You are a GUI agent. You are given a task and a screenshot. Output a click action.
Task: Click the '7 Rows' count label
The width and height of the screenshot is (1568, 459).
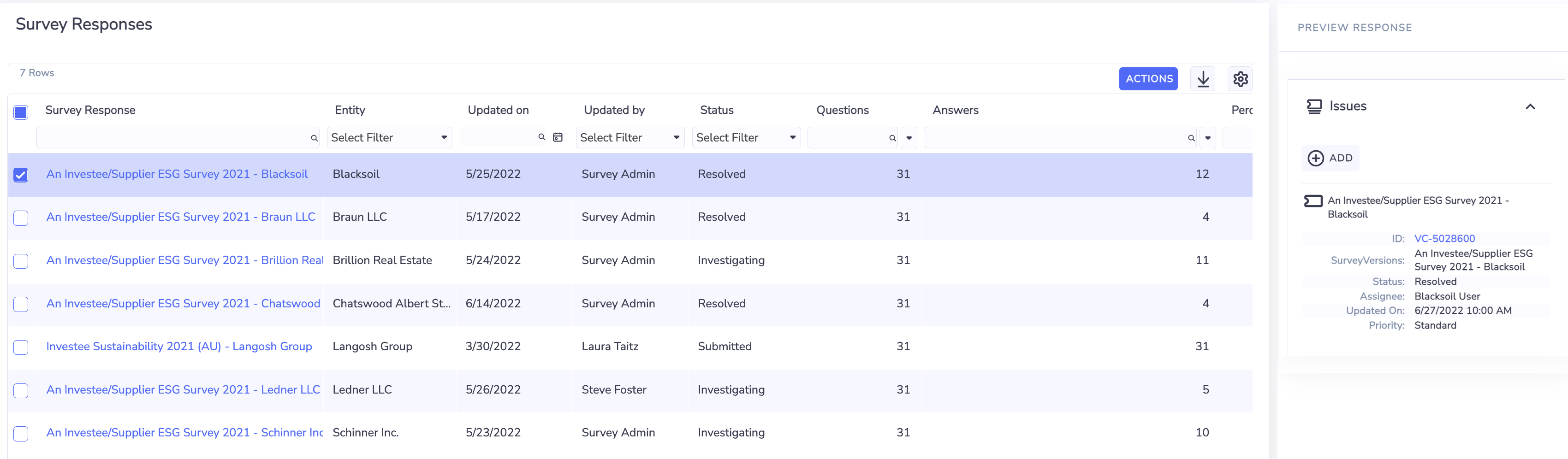click(x=36, y=73)
